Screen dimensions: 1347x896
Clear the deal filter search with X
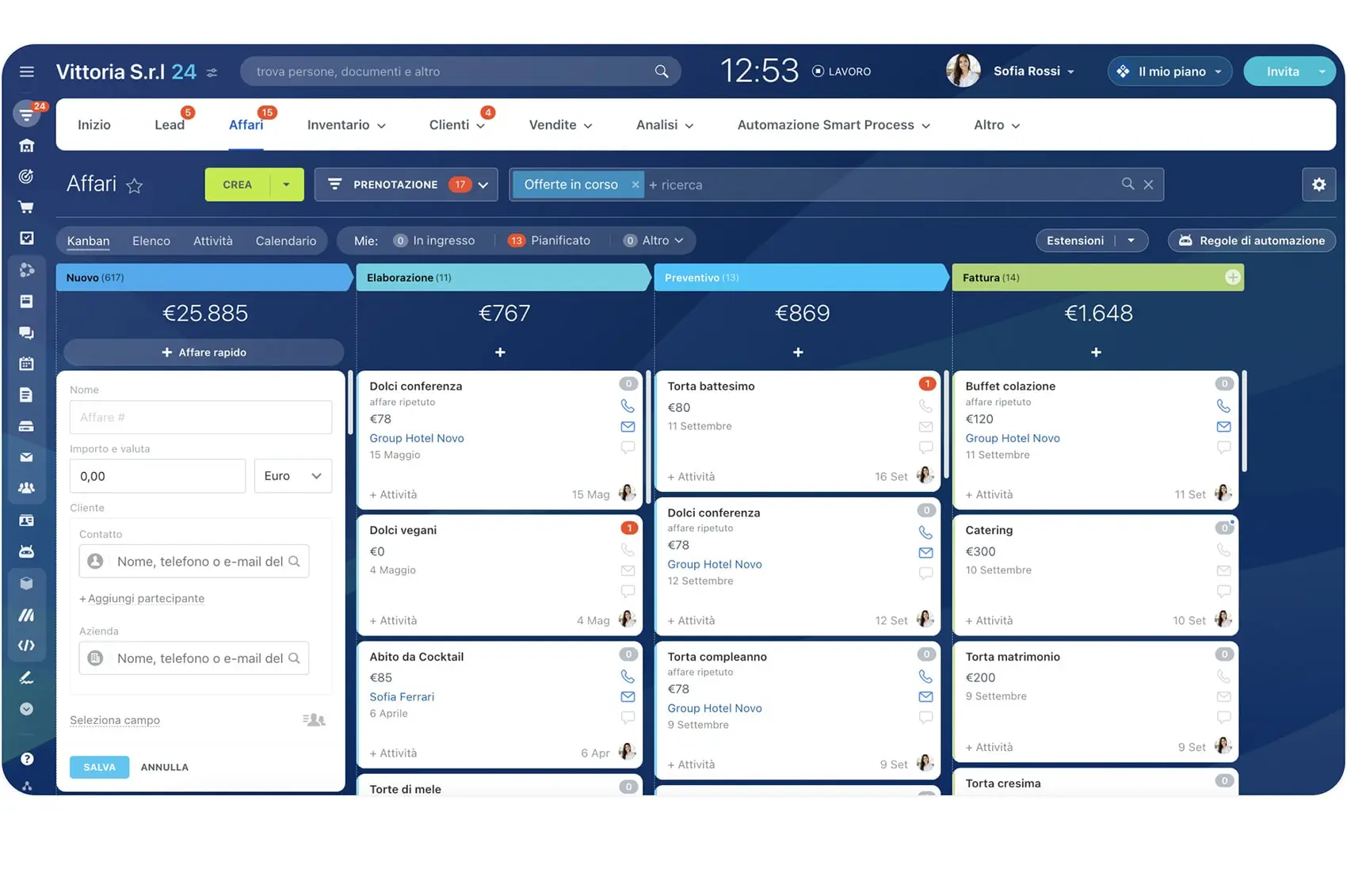pos(1148,185)
